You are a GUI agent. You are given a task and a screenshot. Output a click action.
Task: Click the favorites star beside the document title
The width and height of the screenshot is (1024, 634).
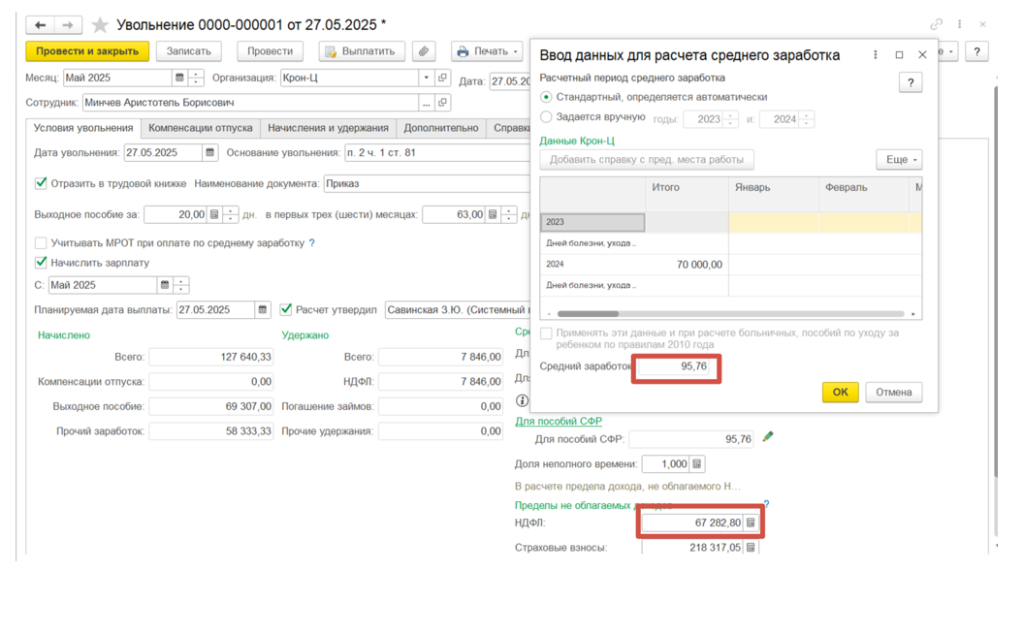click(100, 24)
